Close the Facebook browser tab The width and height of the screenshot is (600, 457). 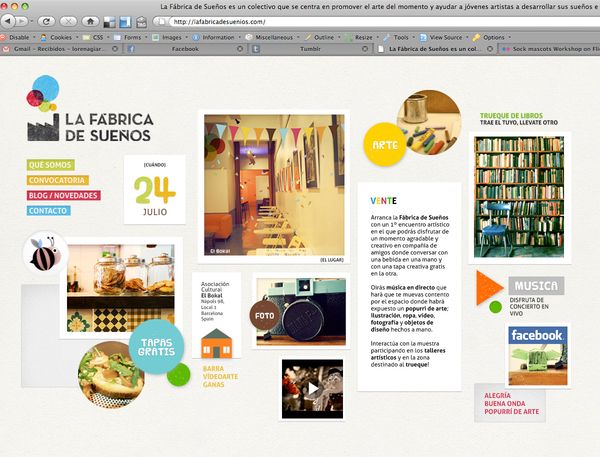(240, 49)
